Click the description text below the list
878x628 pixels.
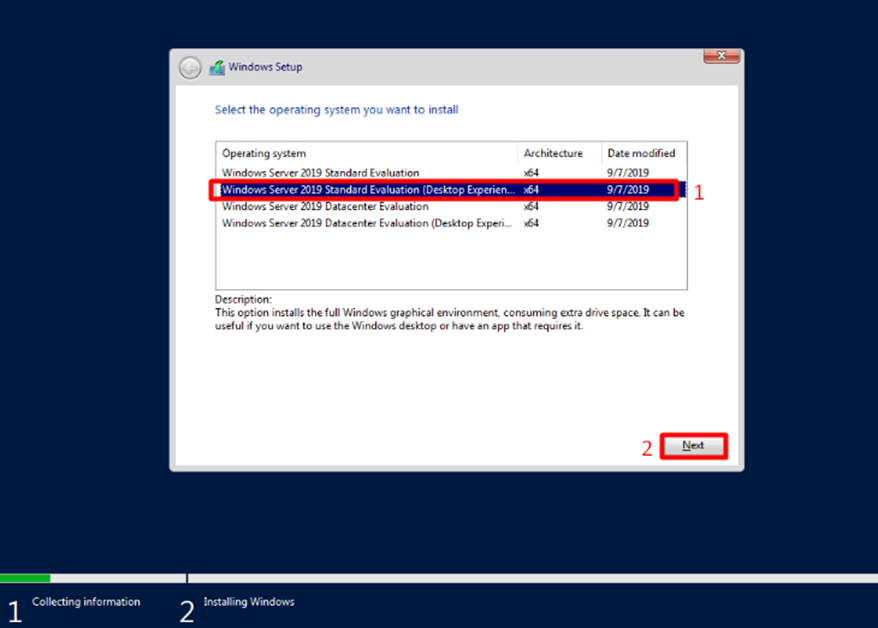[x=448, y=319]
